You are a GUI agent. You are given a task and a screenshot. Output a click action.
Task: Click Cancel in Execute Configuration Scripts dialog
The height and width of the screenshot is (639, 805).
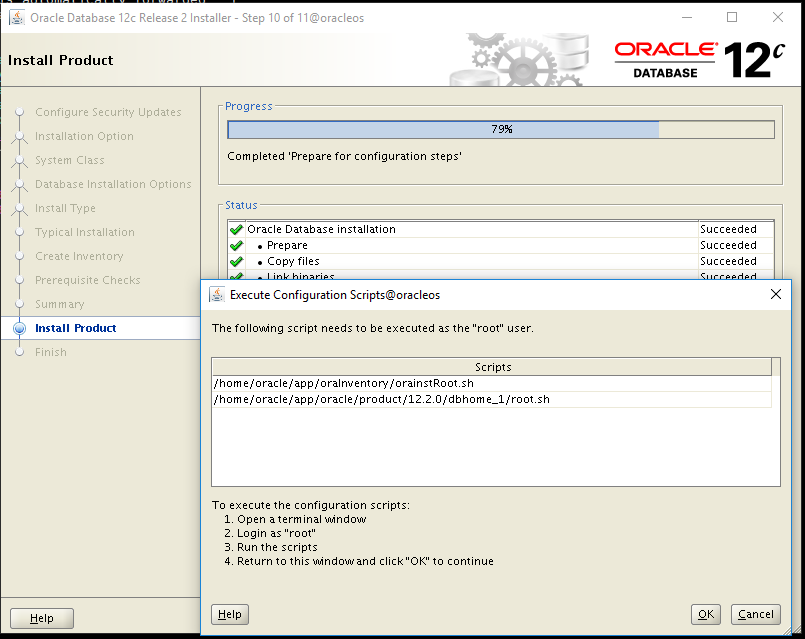click(x=755, y=614)
